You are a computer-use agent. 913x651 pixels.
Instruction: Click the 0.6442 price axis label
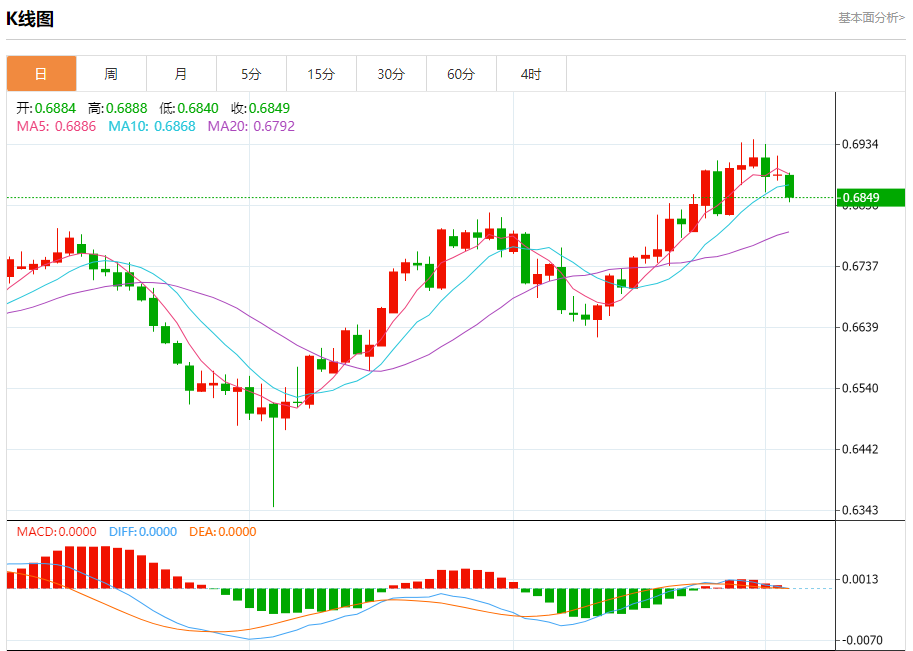(860, 450)
